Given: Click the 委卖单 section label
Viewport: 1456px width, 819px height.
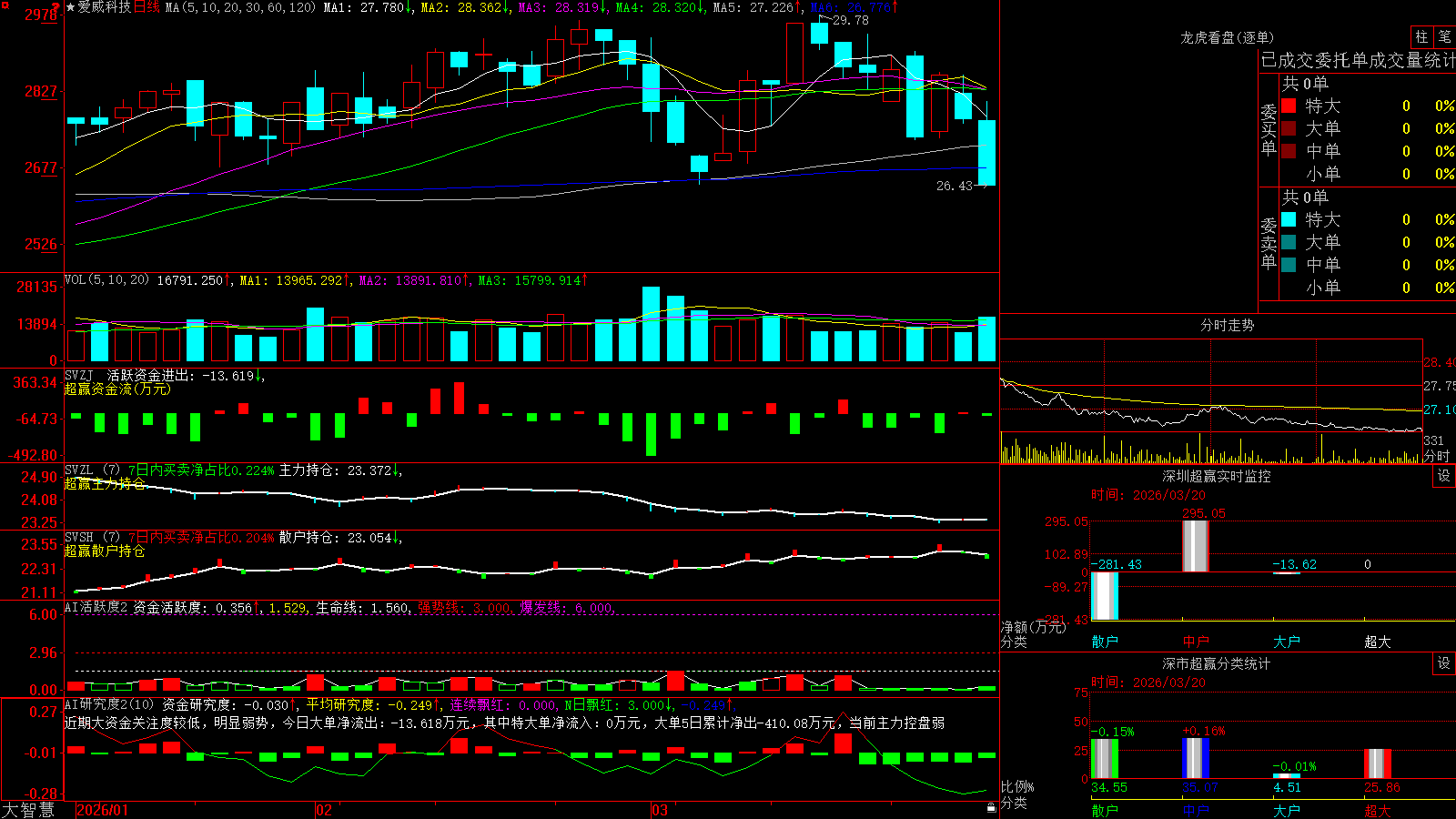Looking at the screenshot, I should coord(1269,243).
